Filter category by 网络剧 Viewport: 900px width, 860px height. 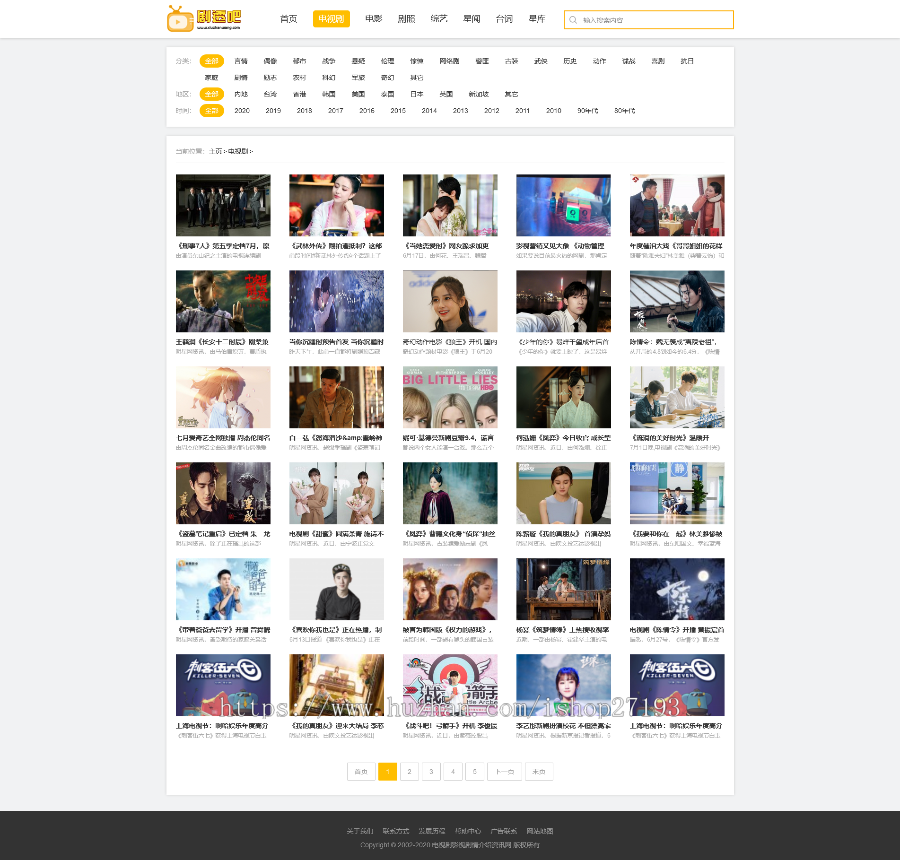coord(449,61)
